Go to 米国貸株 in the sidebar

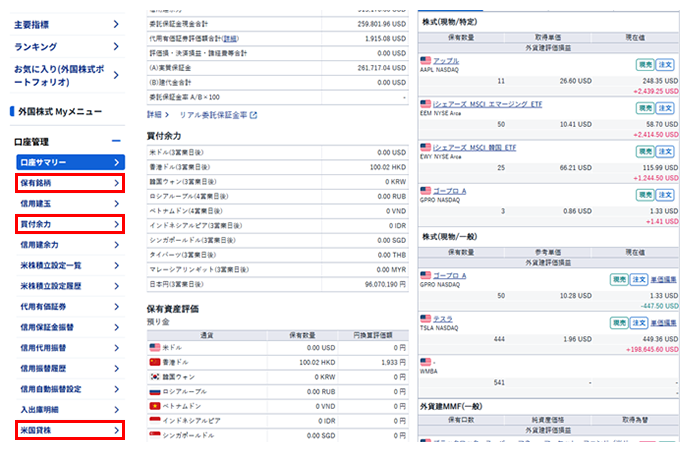[69, 430]
